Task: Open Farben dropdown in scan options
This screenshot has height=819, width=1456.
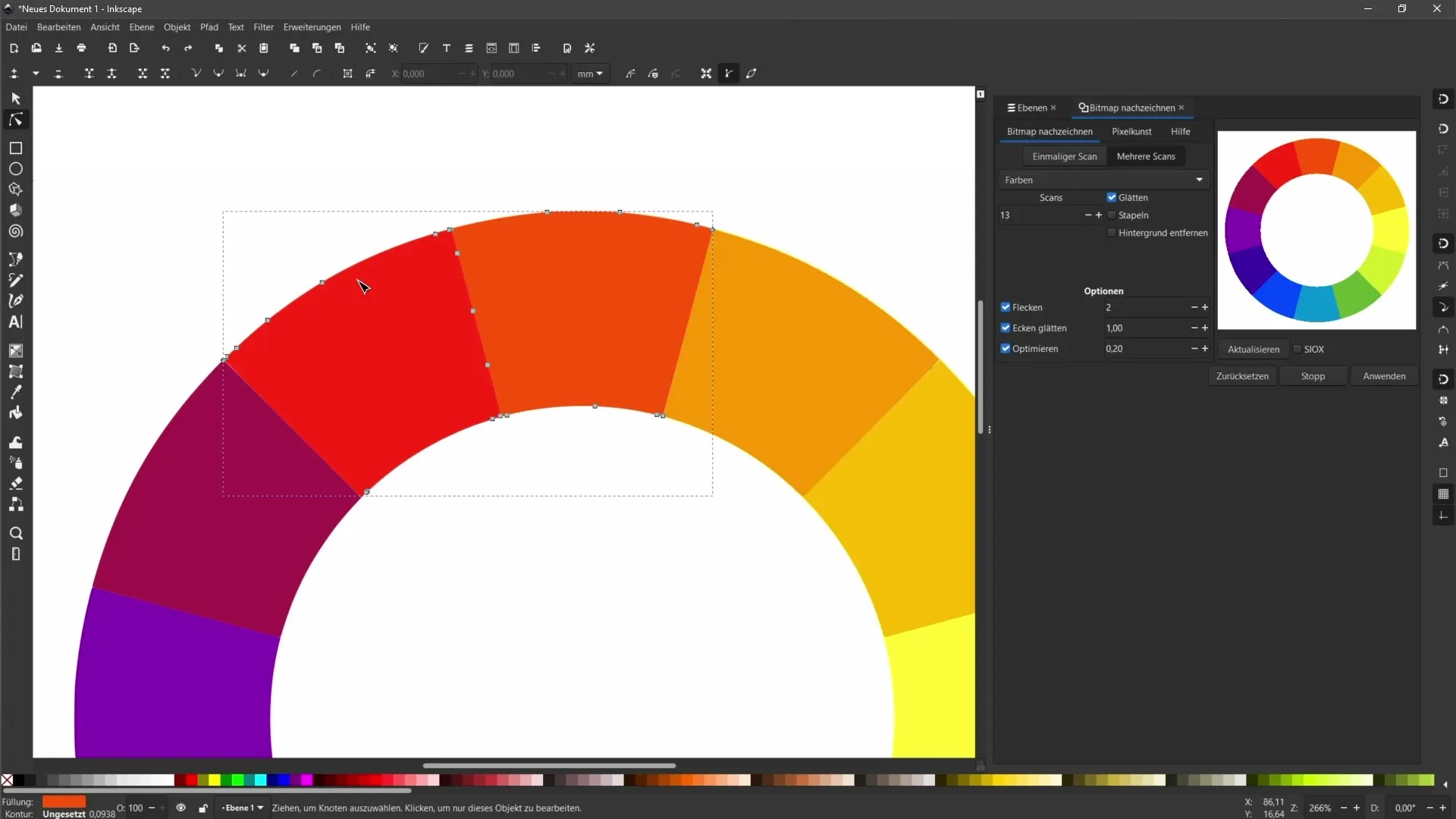Action: coord(1102,179)
